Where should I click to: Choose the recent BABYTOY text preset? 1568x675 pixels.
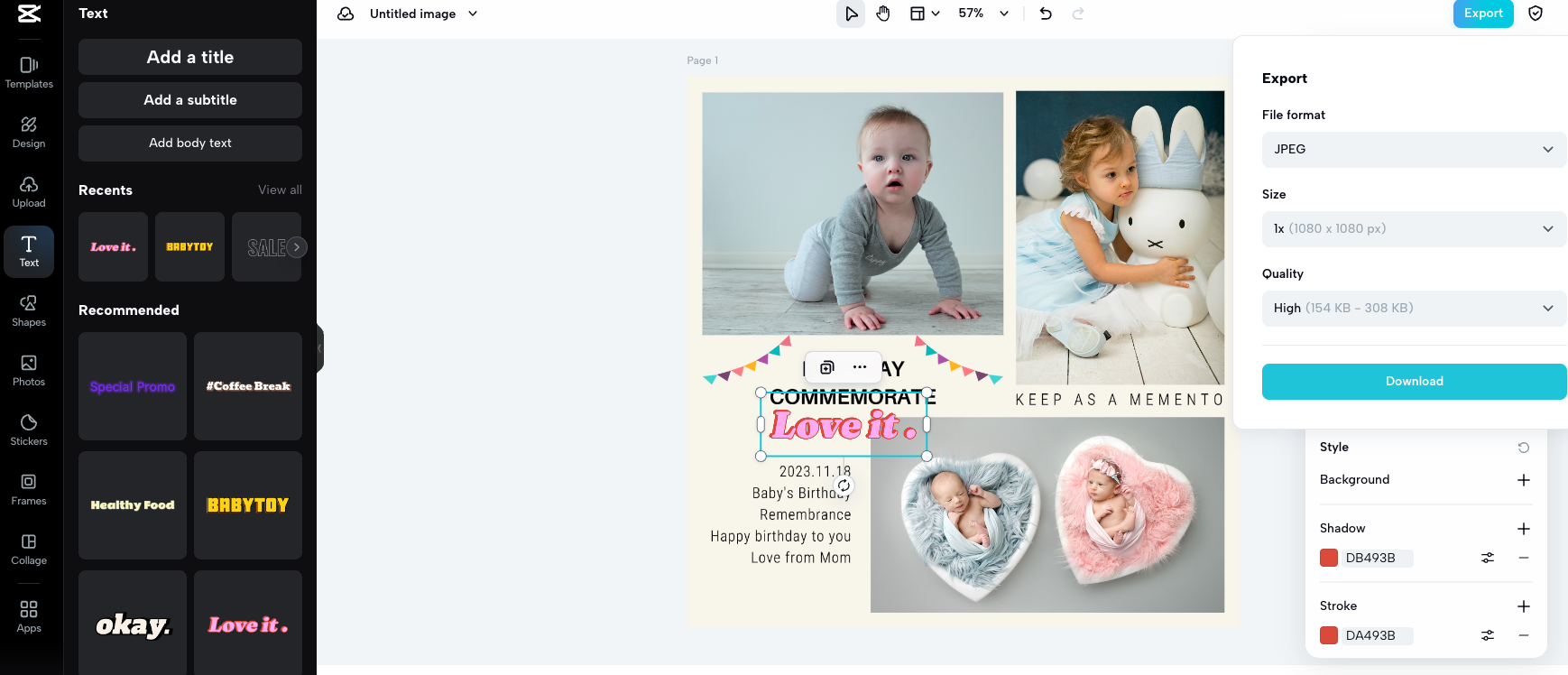click(x=189, y=246)
